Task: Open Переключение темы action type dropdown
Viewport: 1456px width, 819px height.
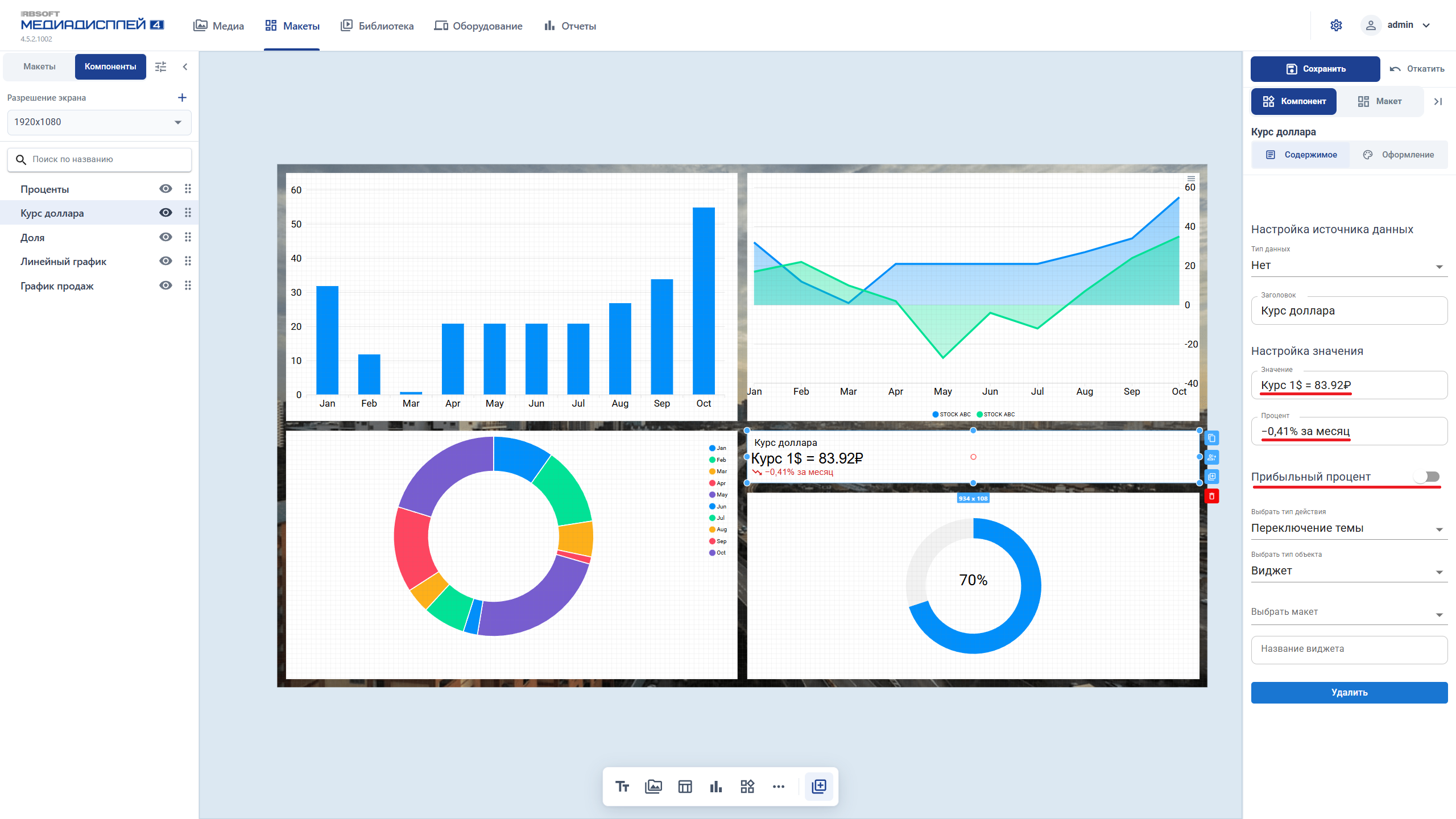Action: pyautogui.click(x=1349, y=528)
